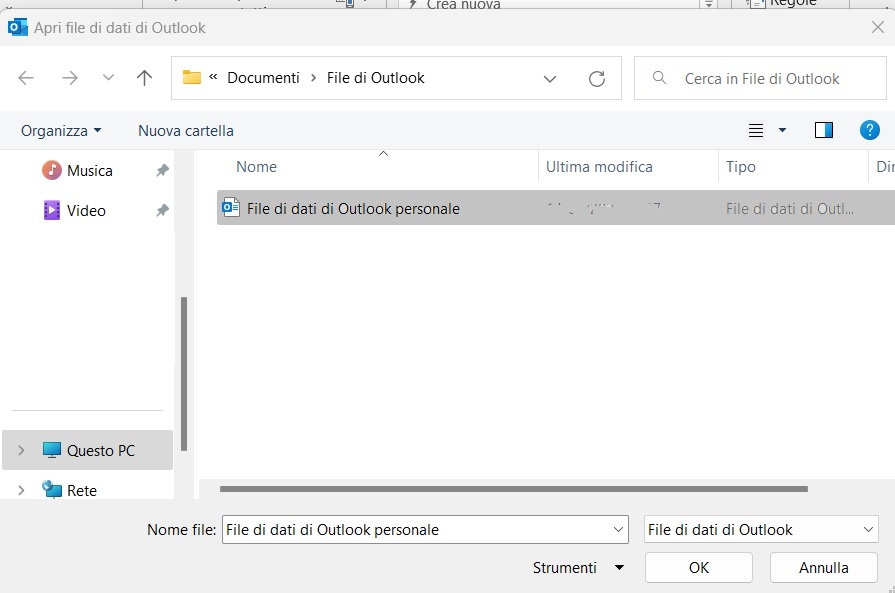Expand the Rete tree node
The width and height of the screenshot is (895, 593).
[21, 490]
